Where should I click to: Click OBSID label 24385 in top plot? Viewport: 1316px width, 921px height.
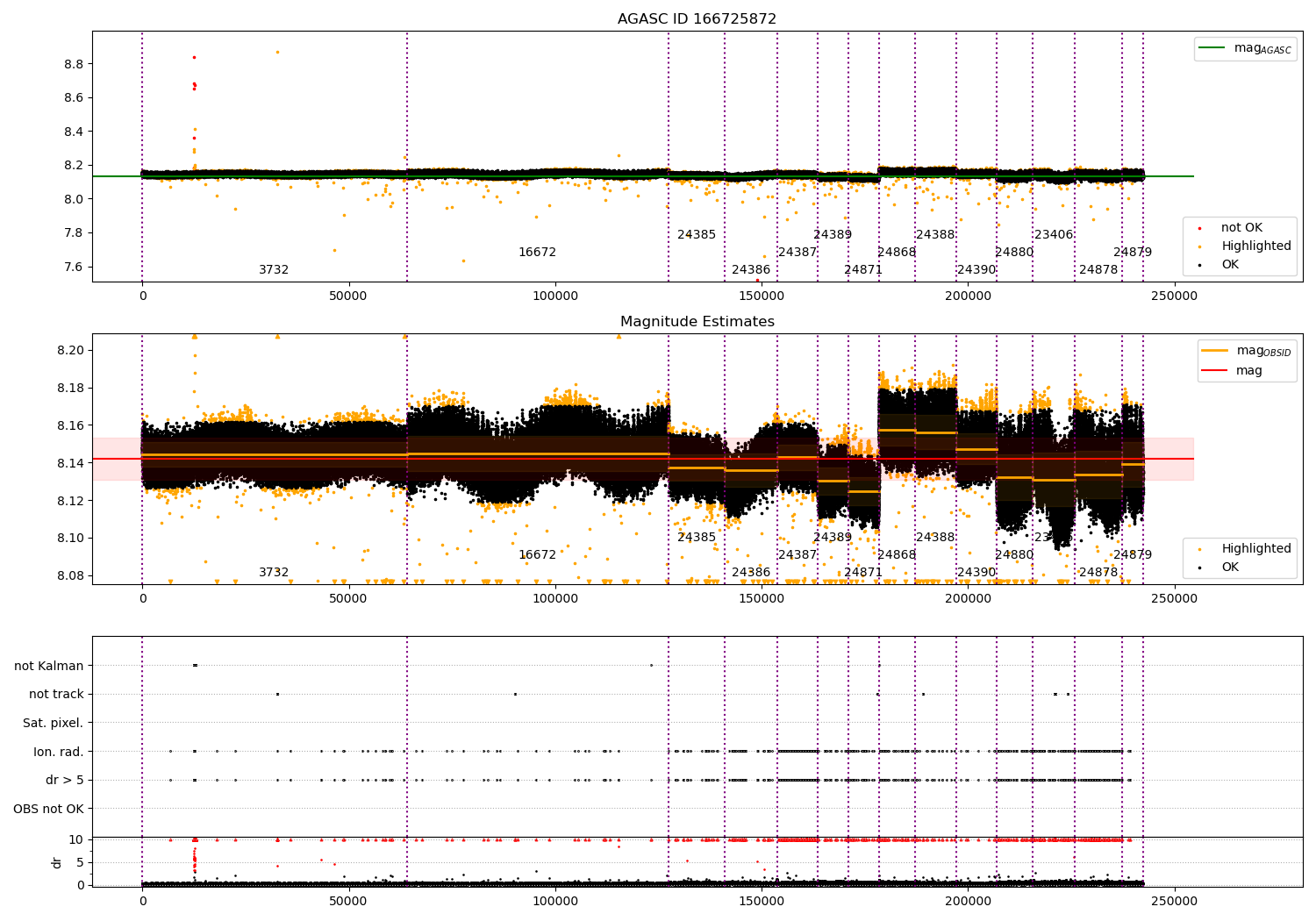[697, 234]
